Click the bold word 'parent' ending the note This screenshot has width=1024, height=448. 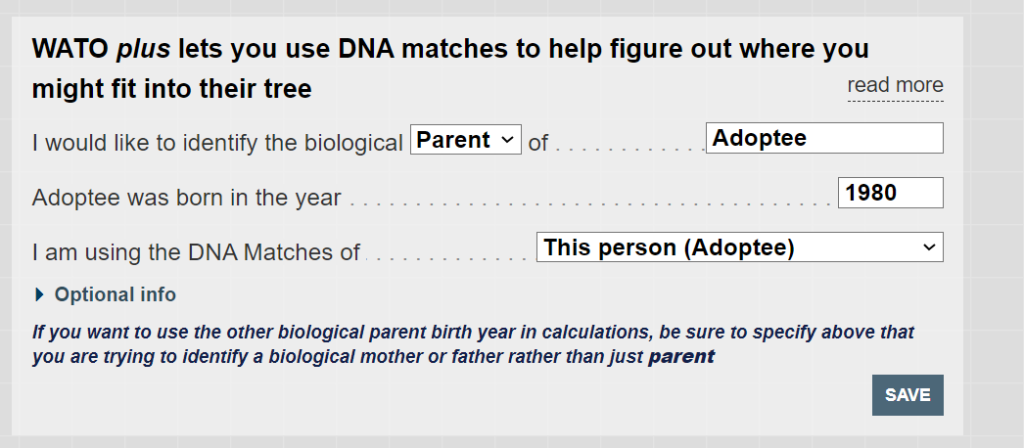pos(681,356)
